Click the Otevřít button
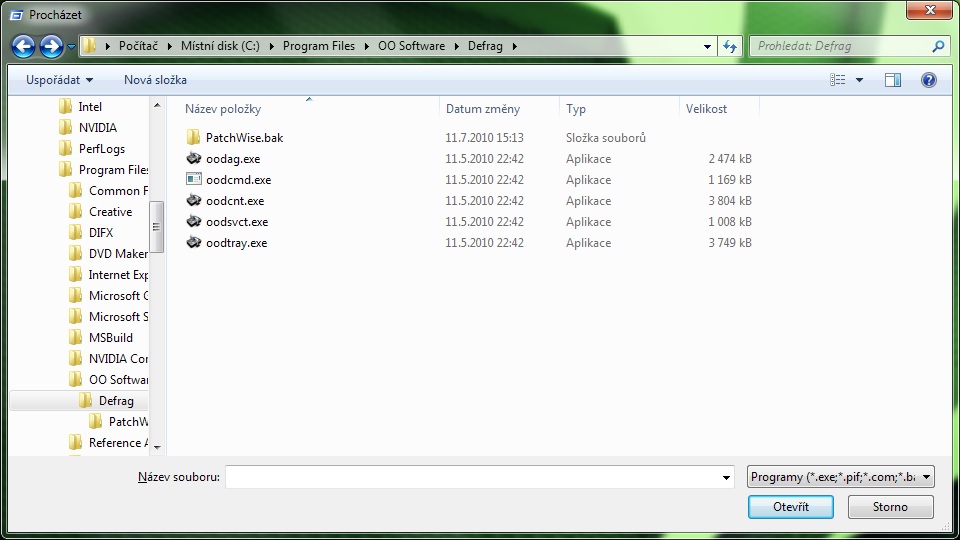Viewport: 960px width, 540px height. pos(791,507)
